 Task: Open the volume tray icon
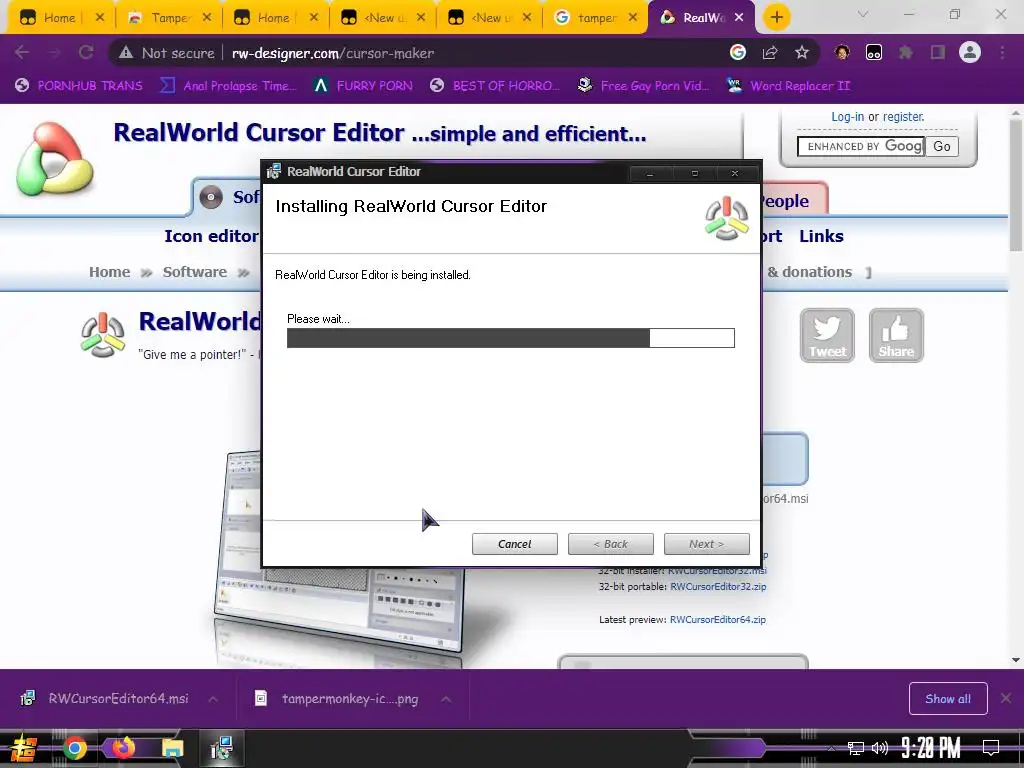click(880, 748)
